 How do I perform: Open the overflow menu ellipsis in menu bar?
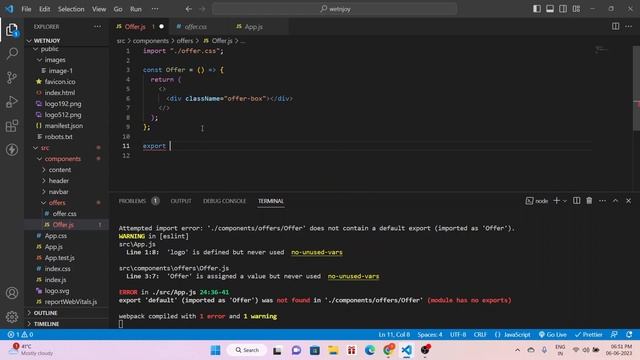(155, 9)
